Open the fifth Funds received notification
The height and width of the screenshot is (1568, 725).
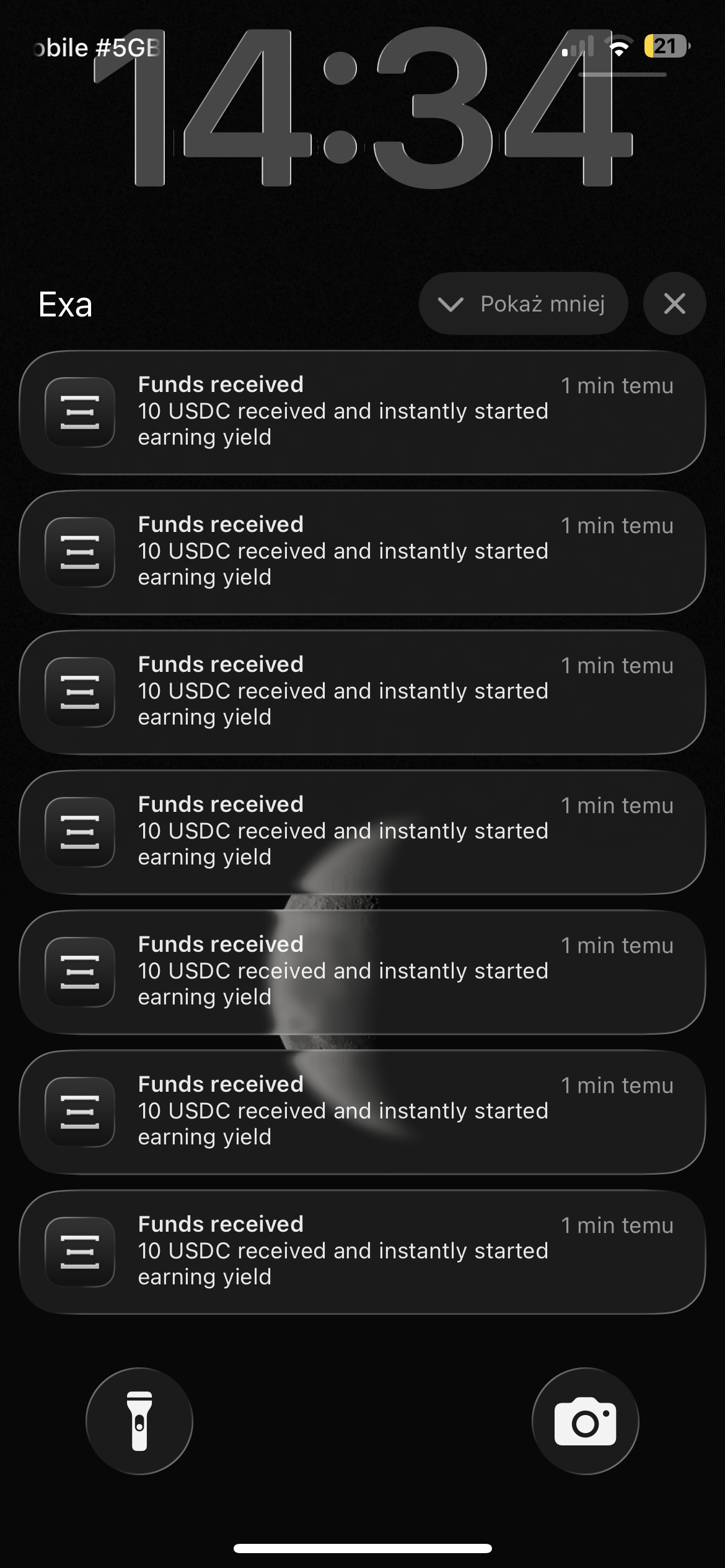[362, 972]
